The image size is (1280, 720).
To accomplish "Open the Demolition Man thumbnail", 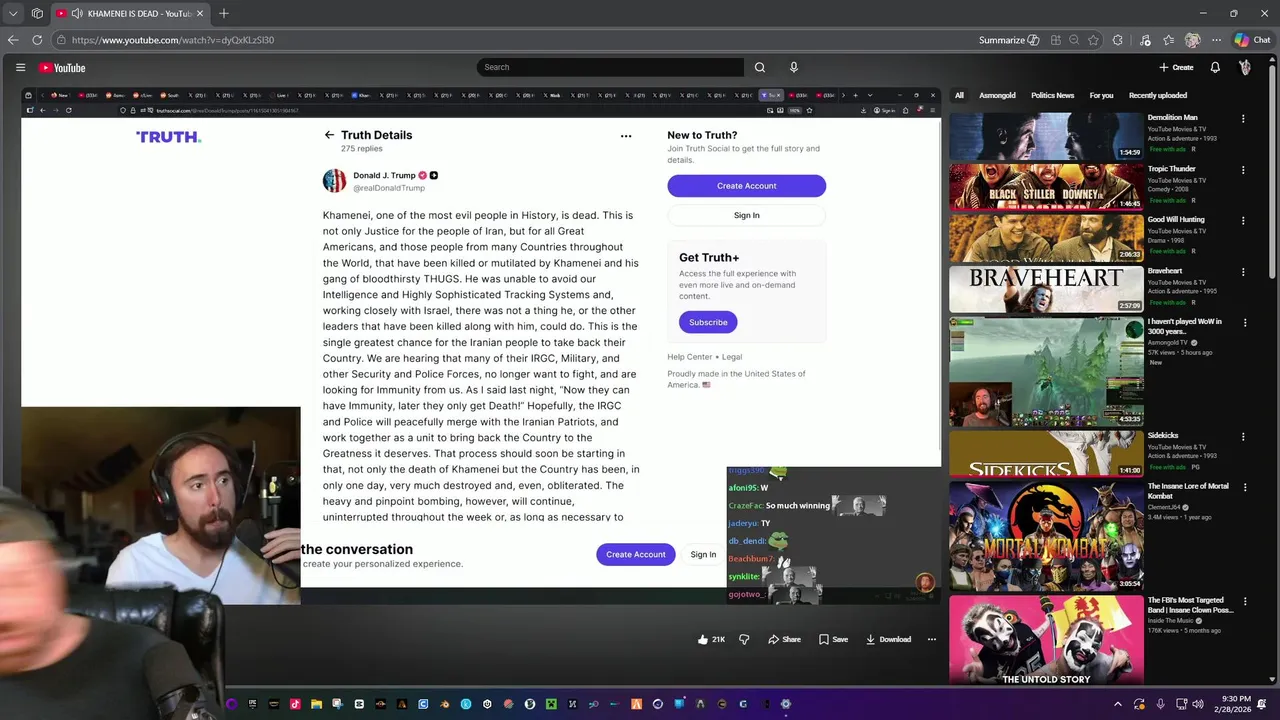I will [1046, 135].
